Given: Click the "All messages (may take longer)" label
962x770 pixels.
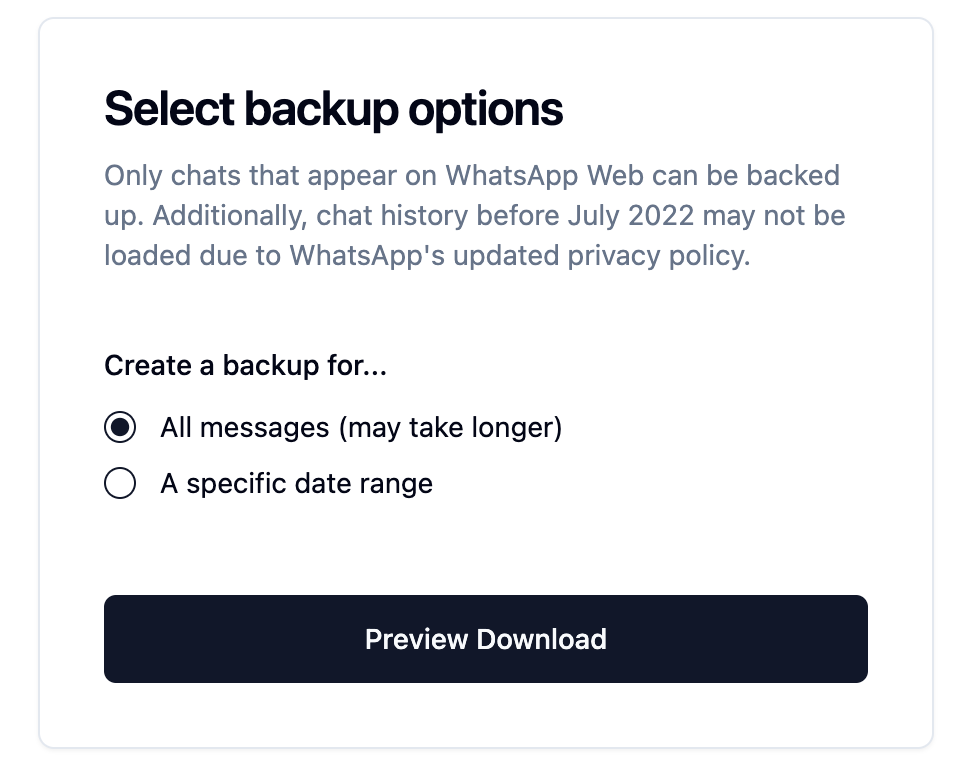Looking at the screenshot, I should point(361,428).
